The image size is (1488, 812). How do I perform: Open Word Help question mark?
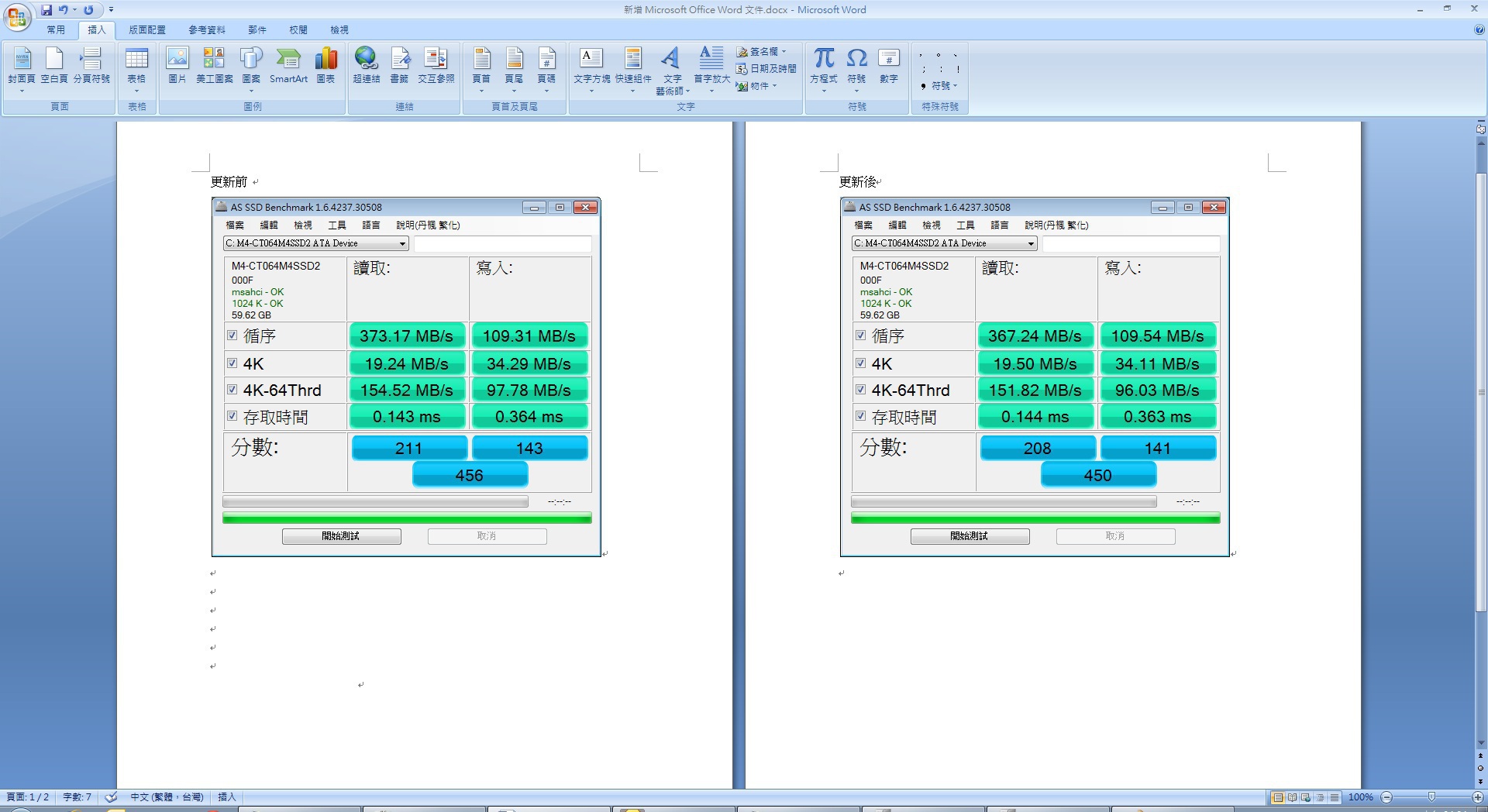click(x=1479, y=29)
